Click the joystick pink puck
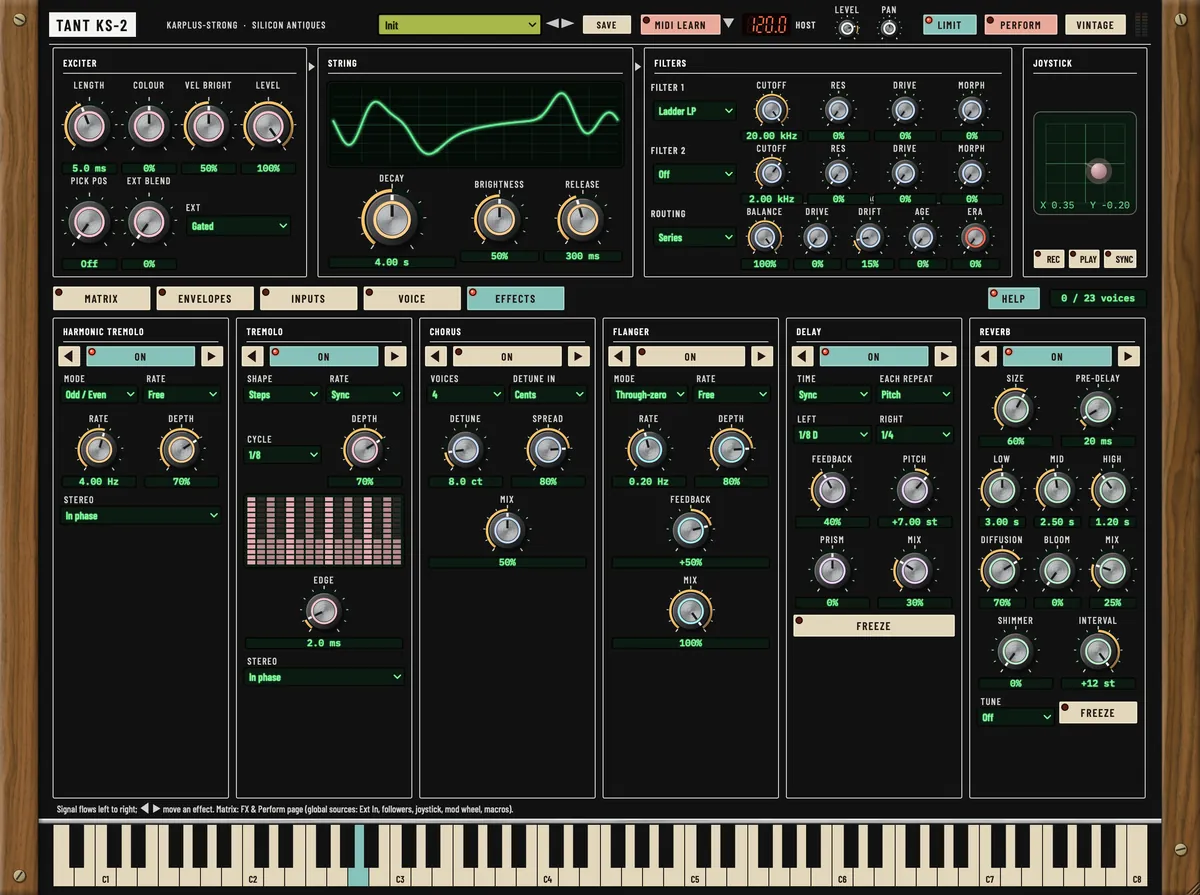This screenshot has height=895, width=1200. (1099, 171)
